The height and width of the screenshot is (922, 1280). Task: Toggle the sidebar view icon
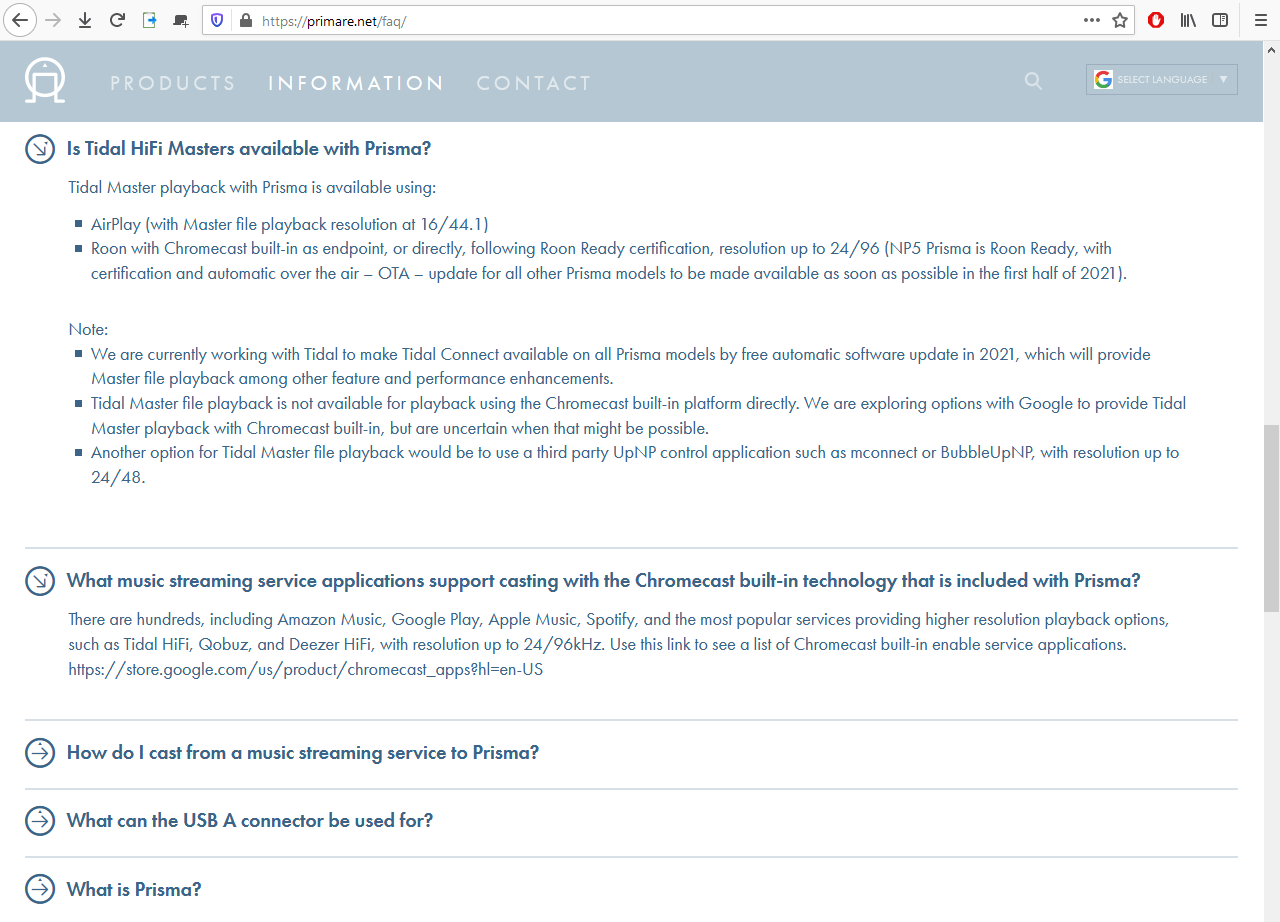[1220, 20]
